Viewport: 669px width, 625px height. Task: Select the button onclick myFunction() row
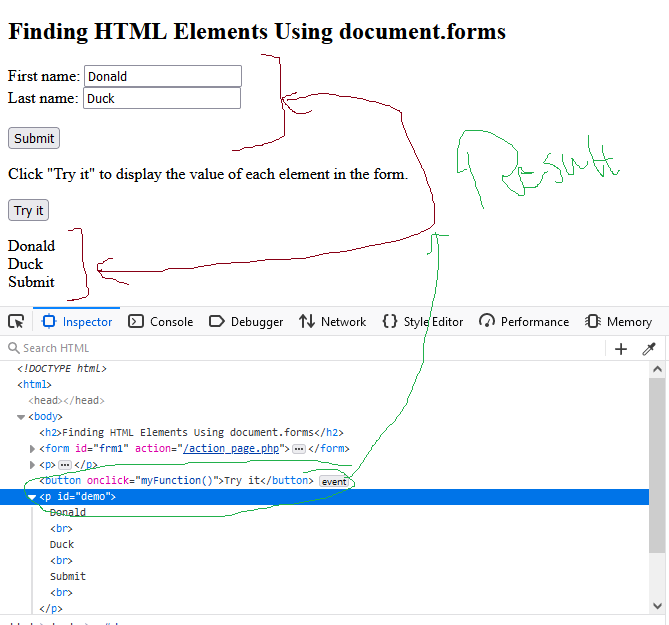176,481
